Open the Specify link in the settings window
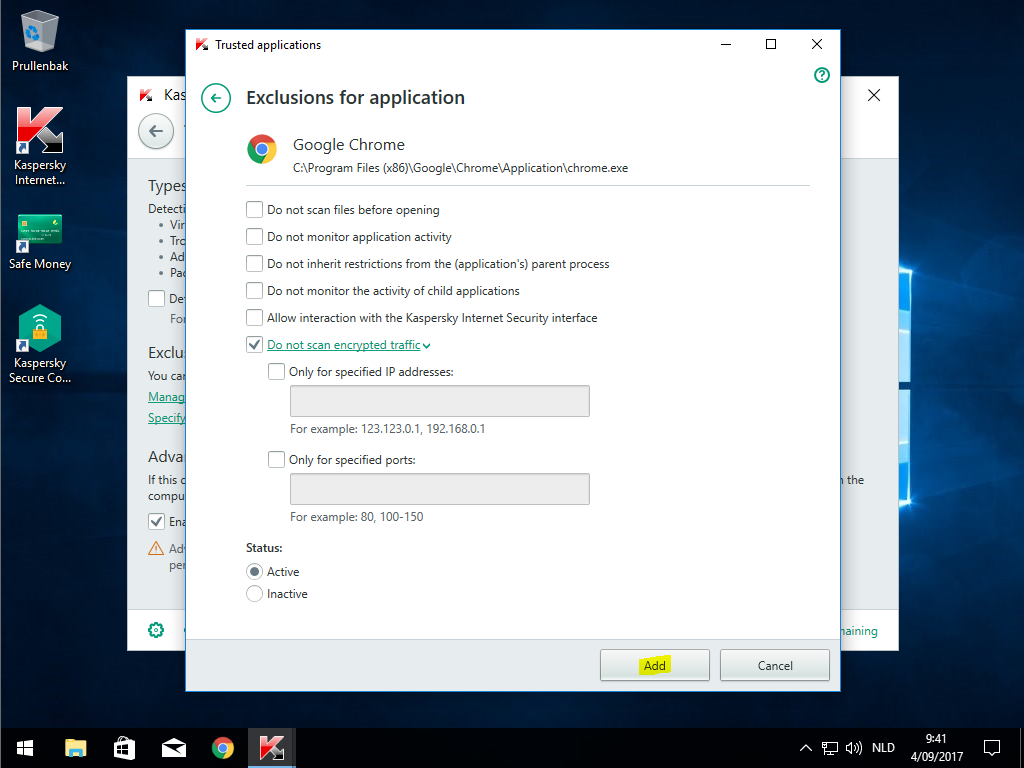Image resolution: width=1024 pixels, height=768 pixels. (x=167, y=417)
